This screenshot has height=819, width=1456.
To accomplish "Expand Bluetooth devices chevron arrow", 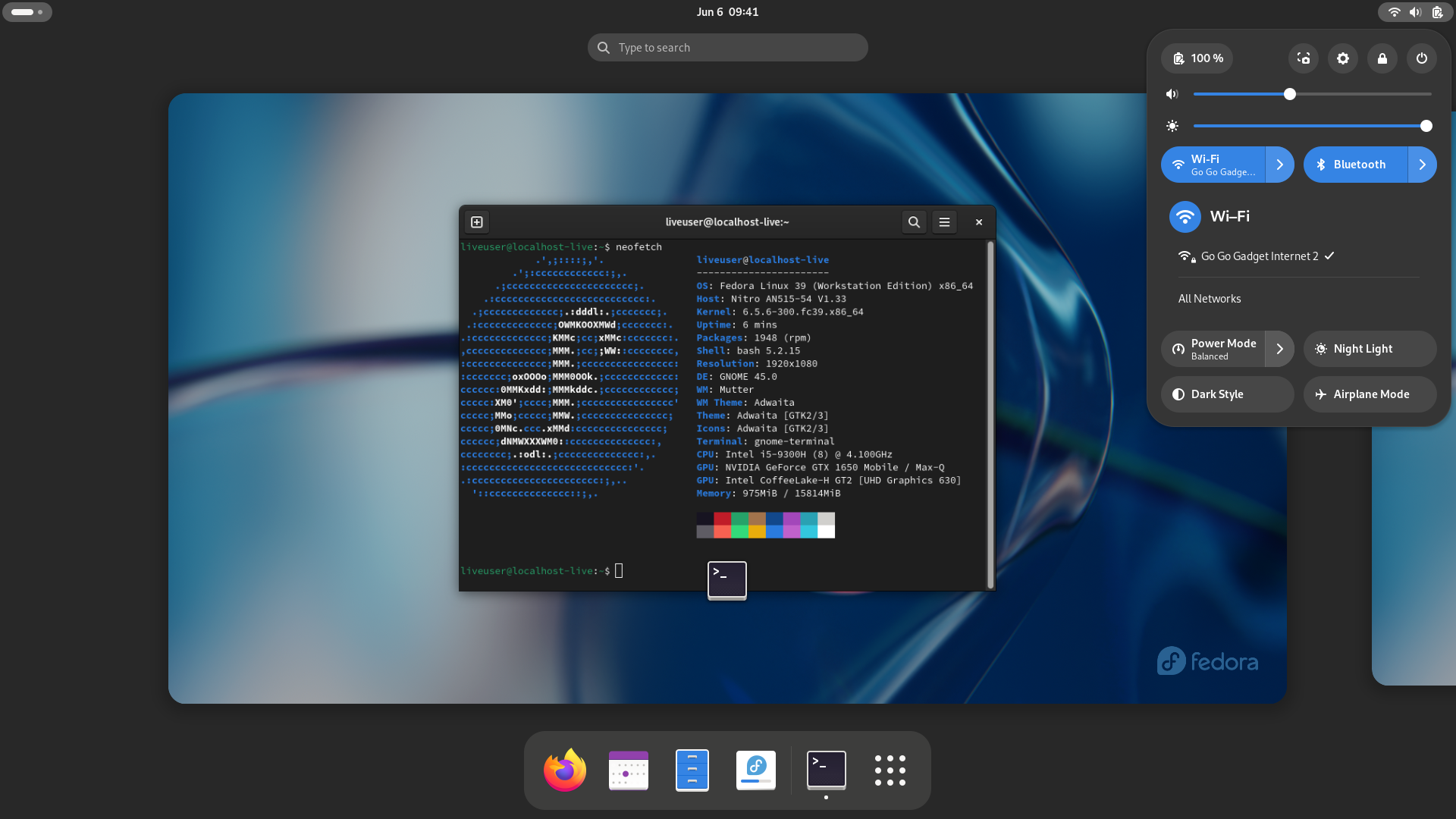I will click(x=1422, y=165).
